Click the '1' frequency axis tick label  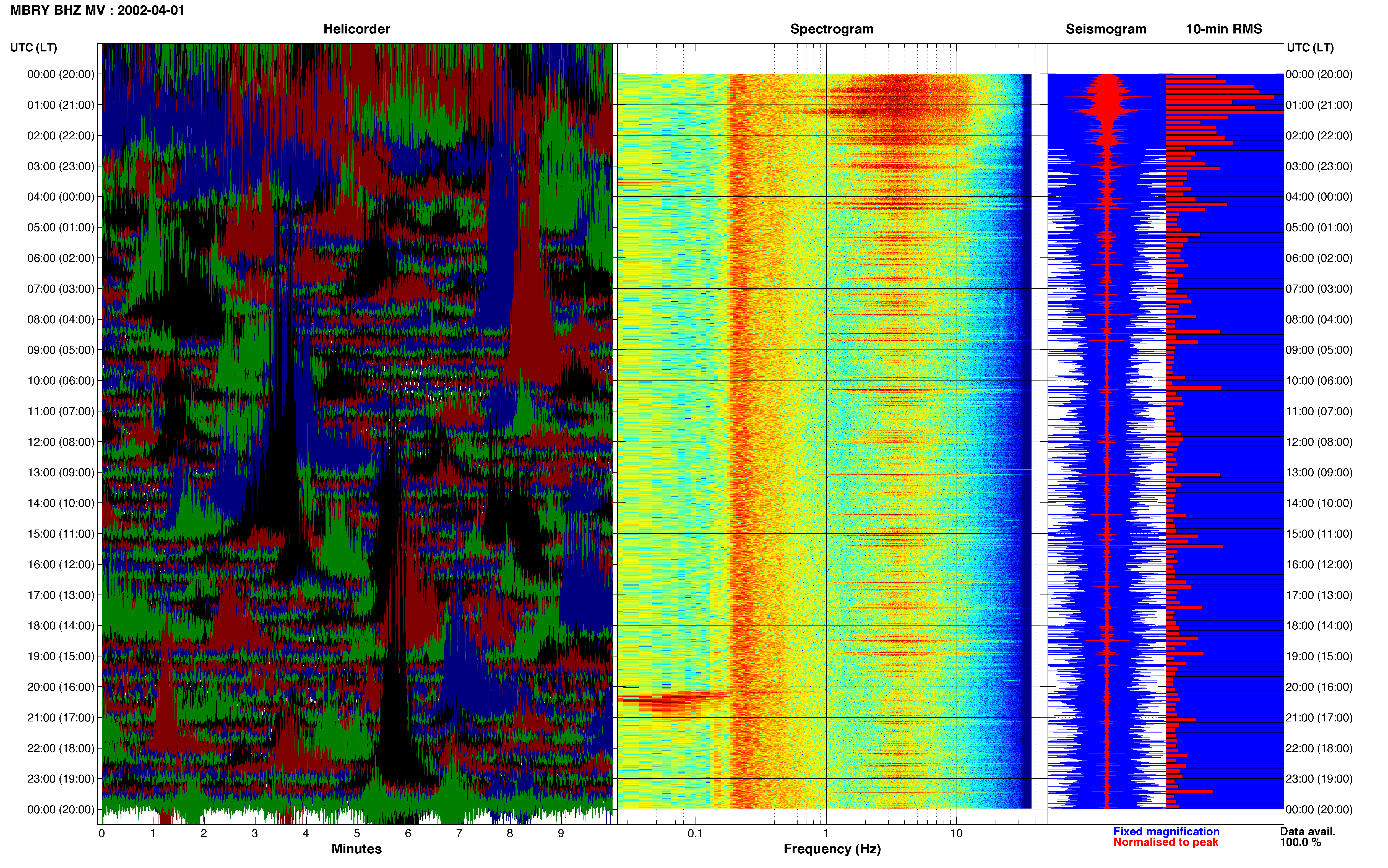click(x=826, y=833)
